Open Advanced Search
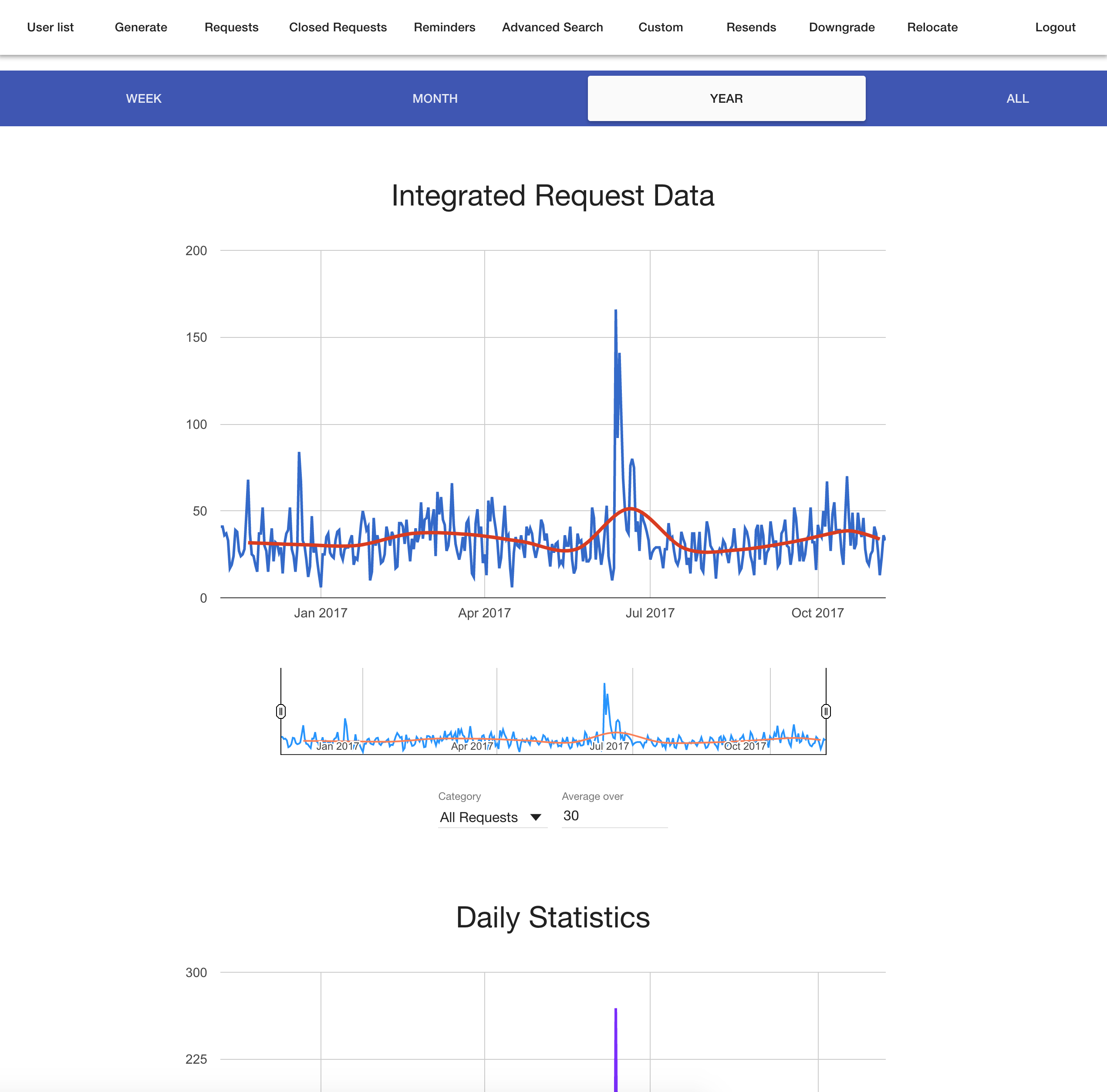This screenshot has height=1092, width=1107. click(552, 27)
